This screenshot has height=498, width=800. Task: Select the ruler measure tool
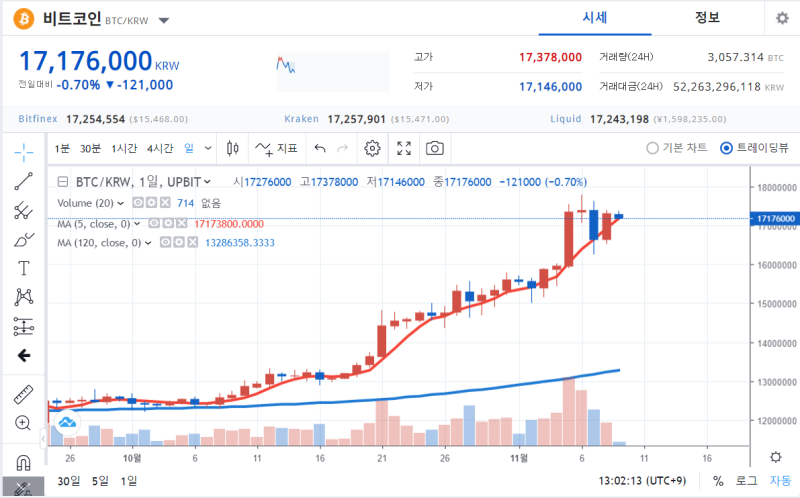23,394
